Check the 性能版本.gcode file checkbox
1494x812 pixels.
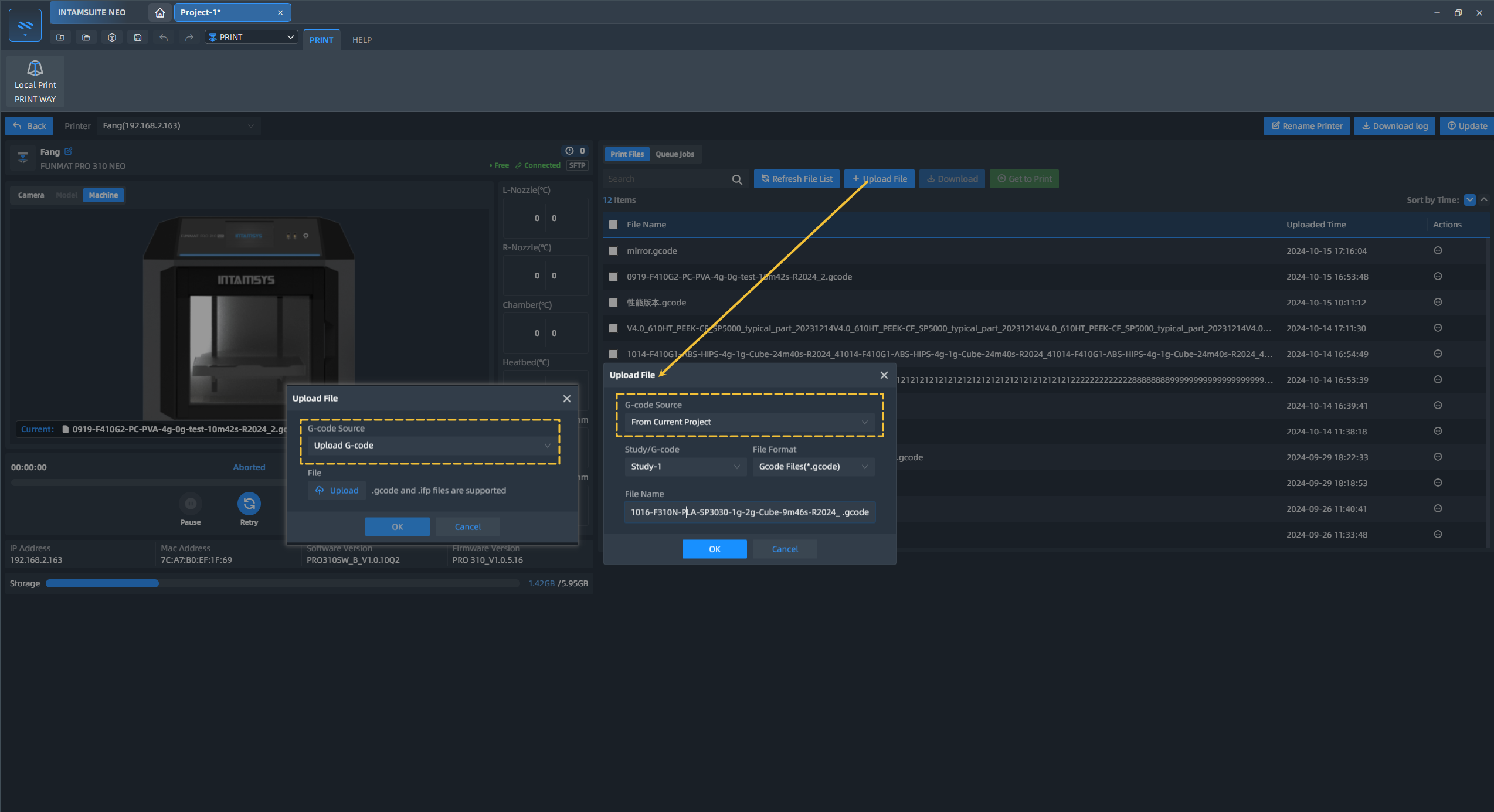pyautogui.click(x=613, y=302)
